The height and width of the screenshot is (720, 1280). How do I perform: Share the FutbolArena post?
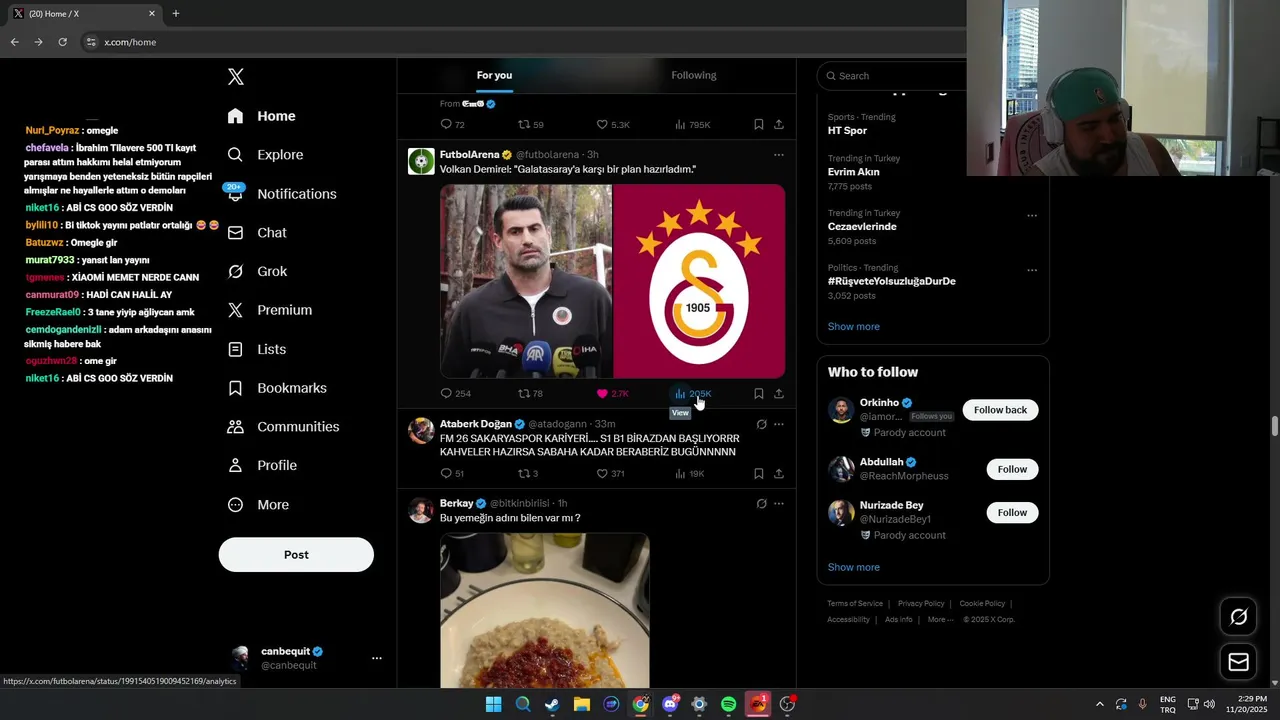pos(779,394)
